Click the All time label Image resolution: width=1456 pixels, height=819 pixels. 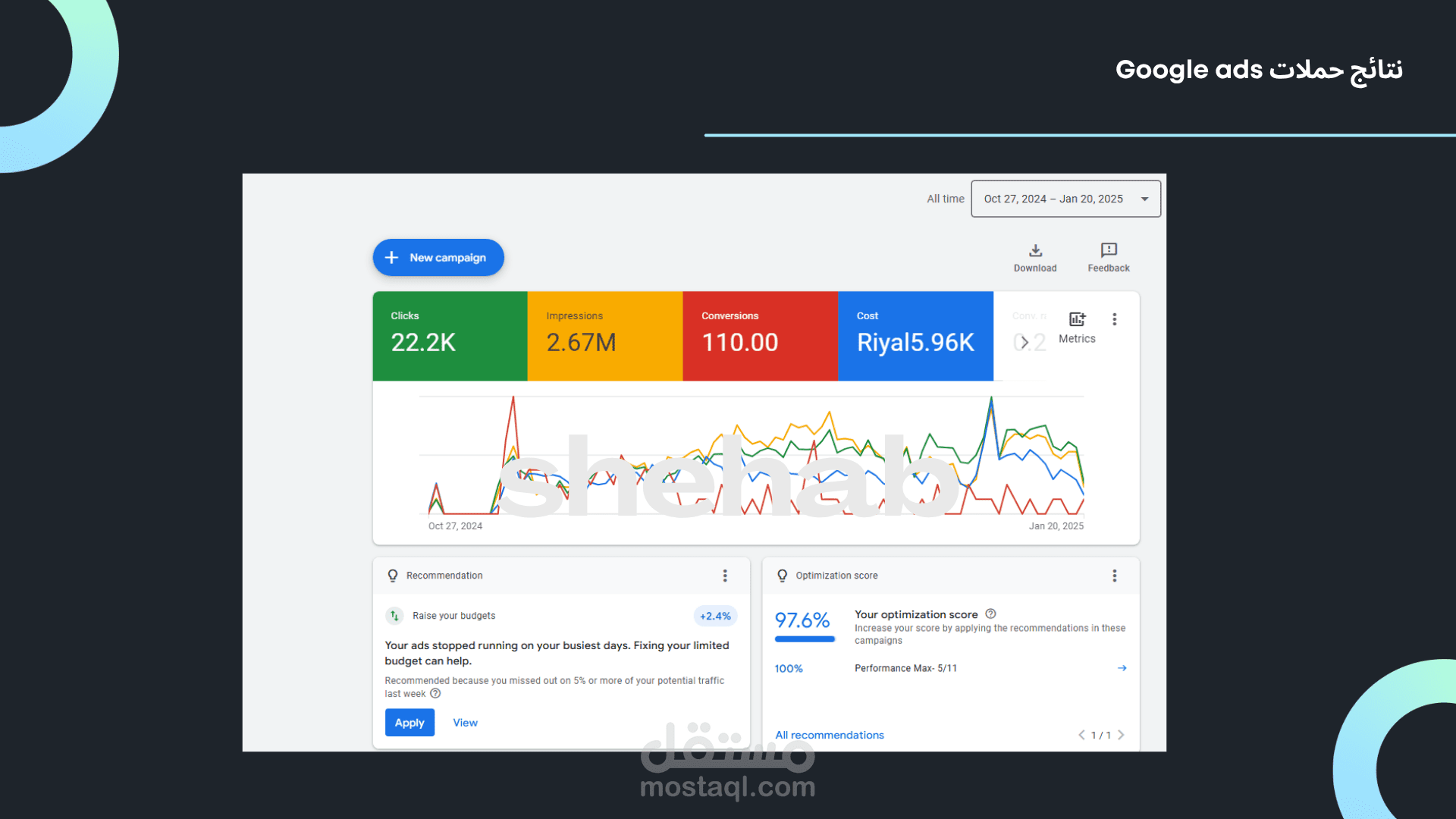pos(946,199)
